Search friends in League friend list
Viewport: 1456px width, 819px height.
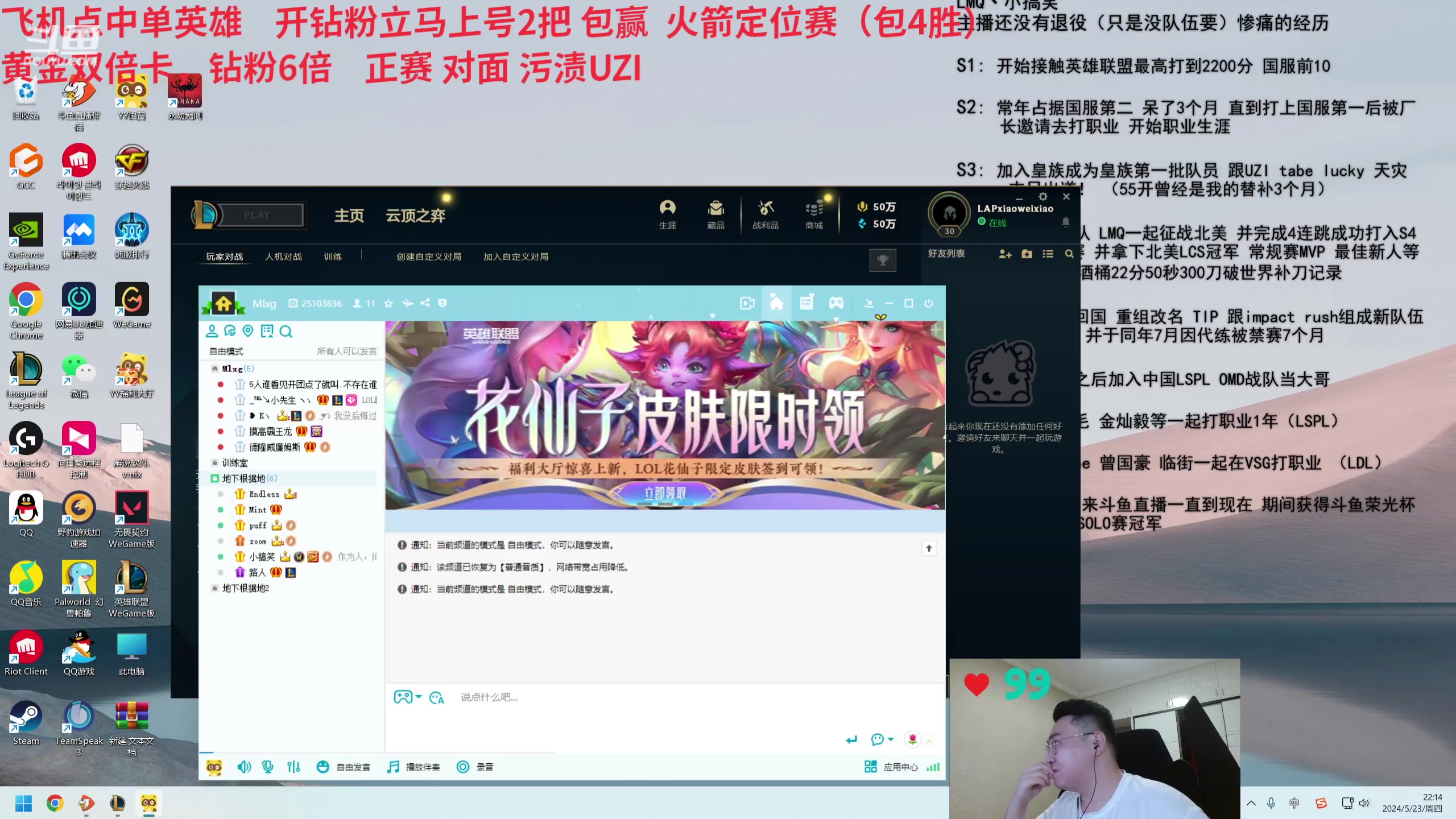[x=1069, y=254]
